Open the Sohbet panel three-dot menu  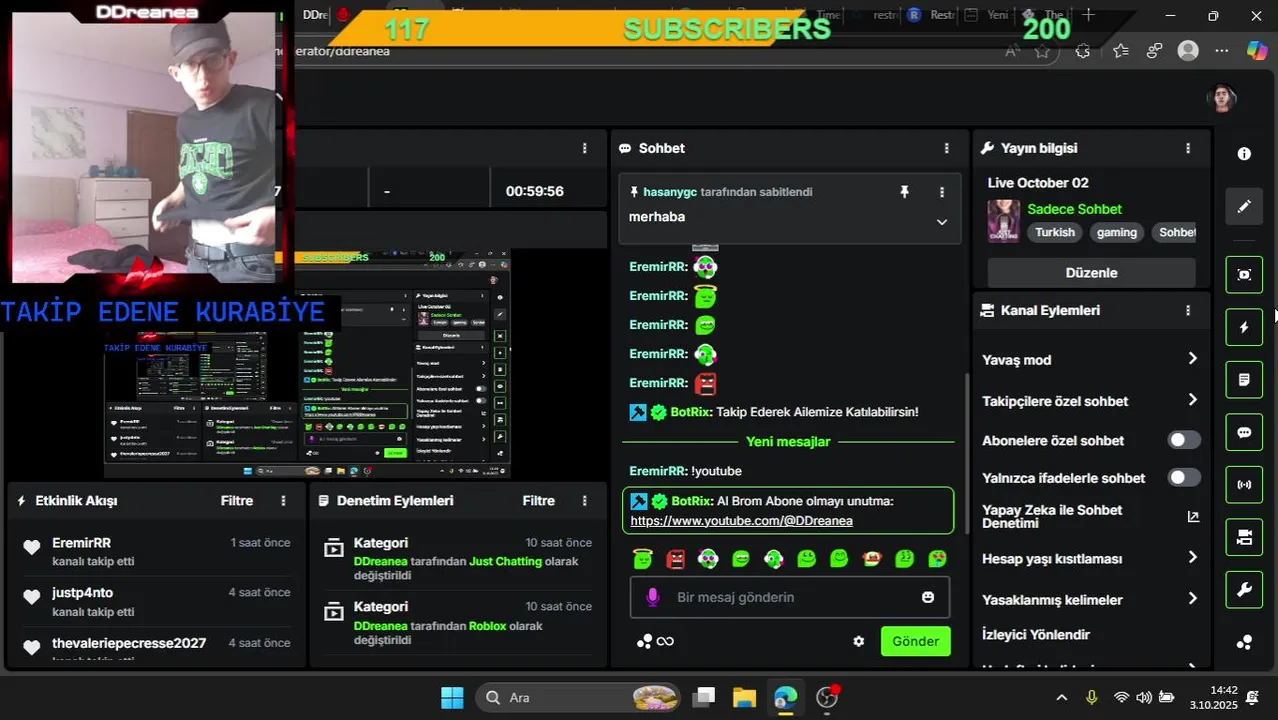tap(947, 148)
